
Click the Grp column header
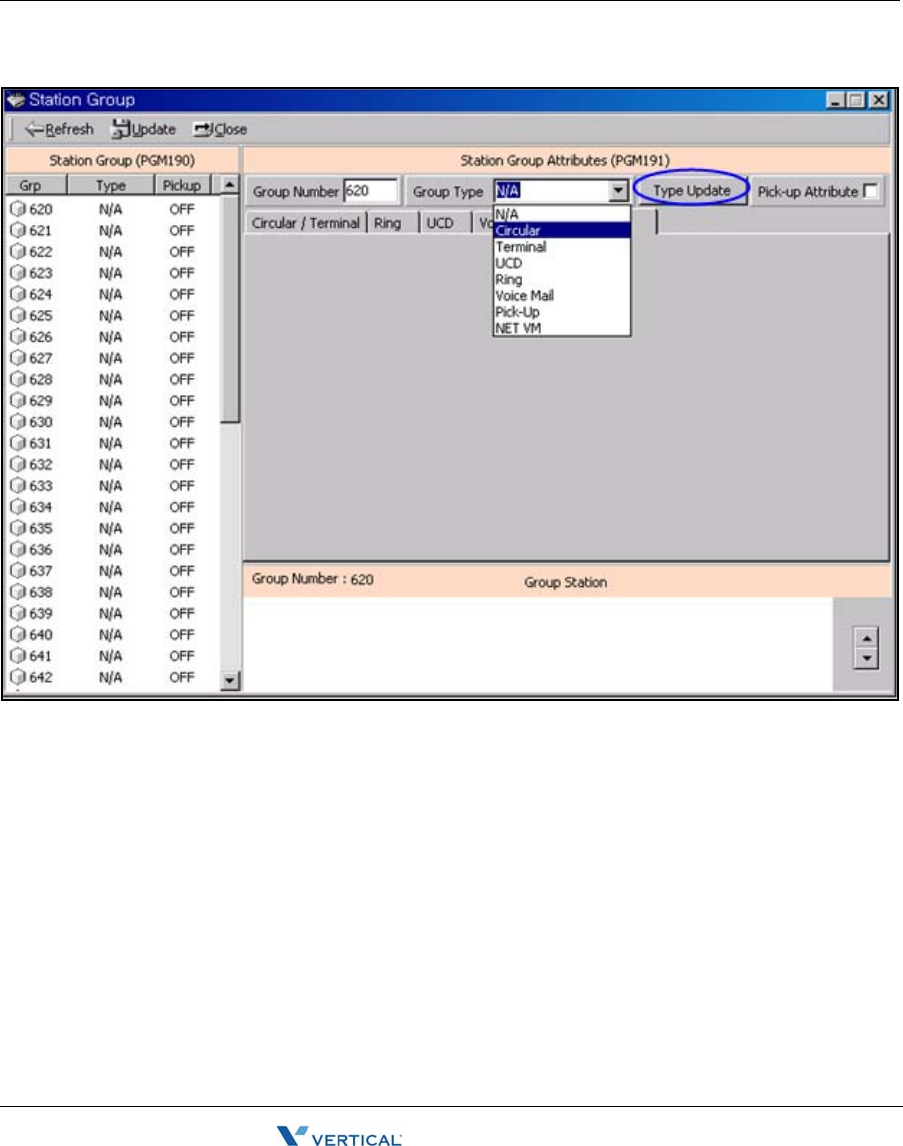(36, 185)
